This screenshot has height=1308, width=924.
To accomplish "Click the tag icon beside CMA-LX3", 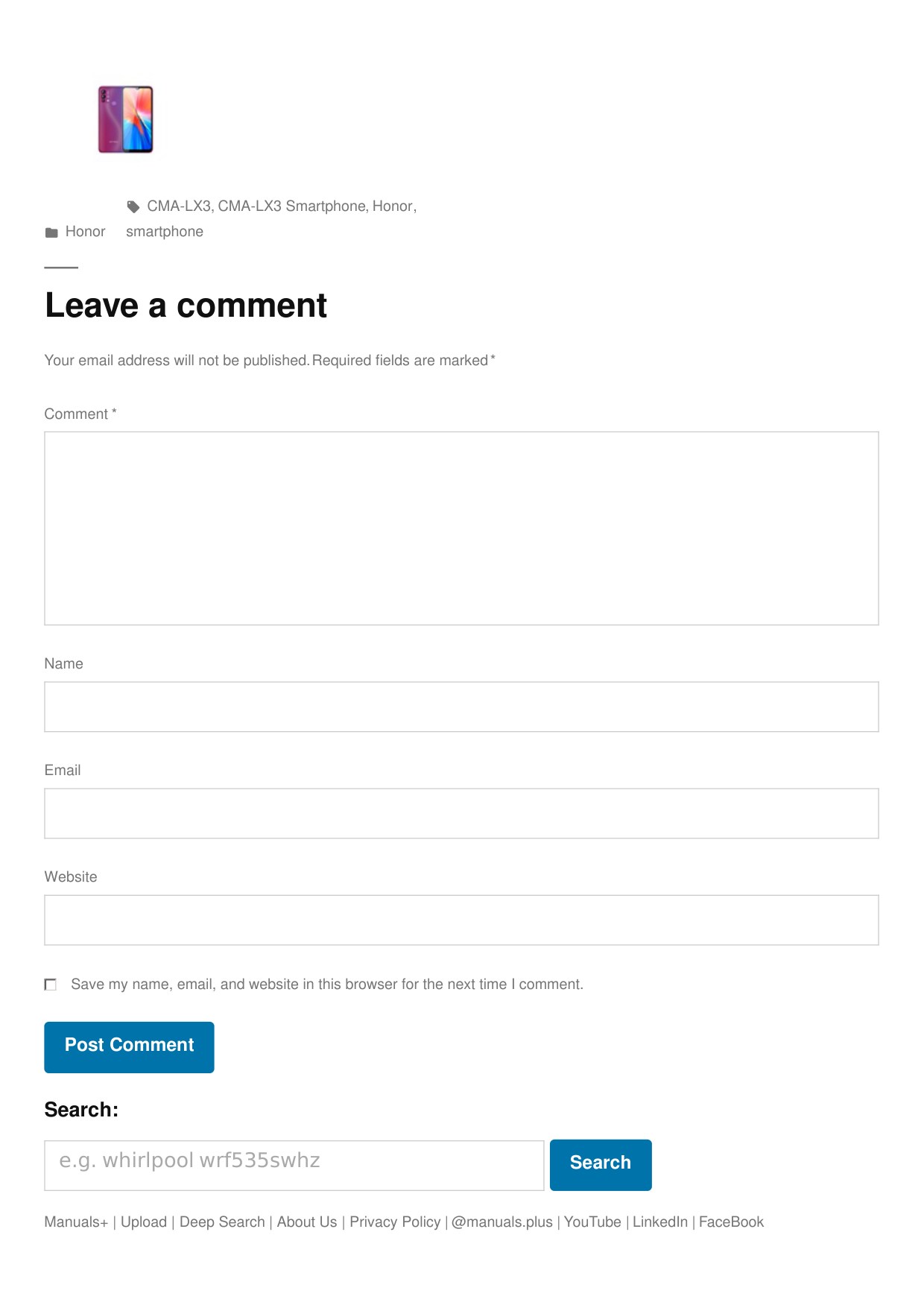I will tap(133, 206).
